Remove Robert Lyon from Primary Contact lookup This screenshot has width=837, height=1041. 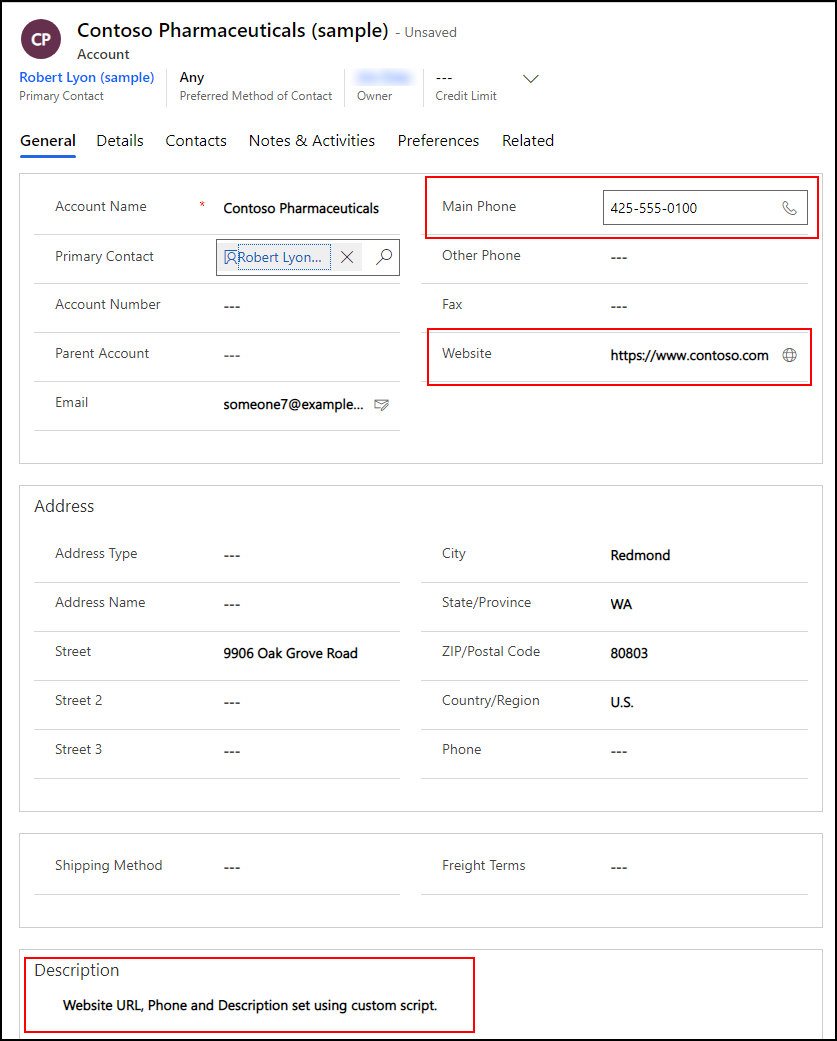point(347,257)
